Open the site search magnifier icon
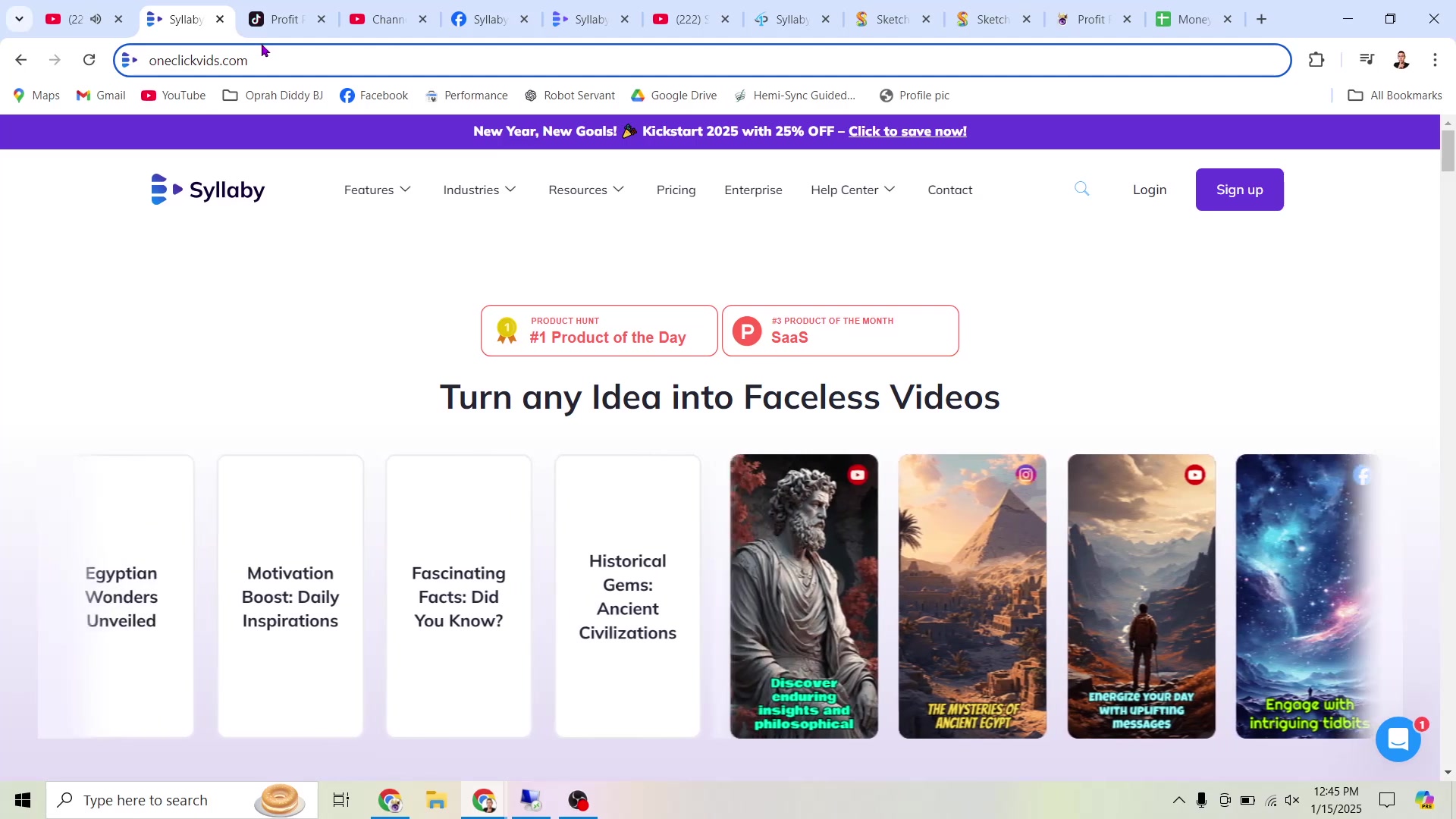 pos(1082,189)
